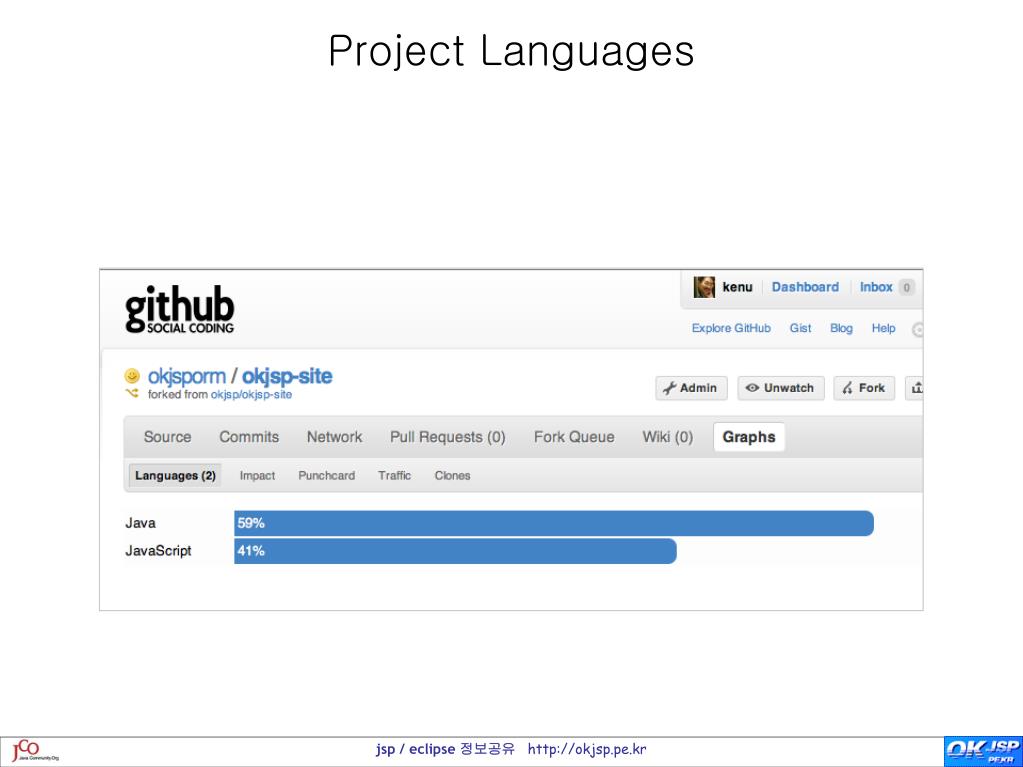Open the Help link
Viewport: 1023px width, 767px height.
click(x=883, y=328)
